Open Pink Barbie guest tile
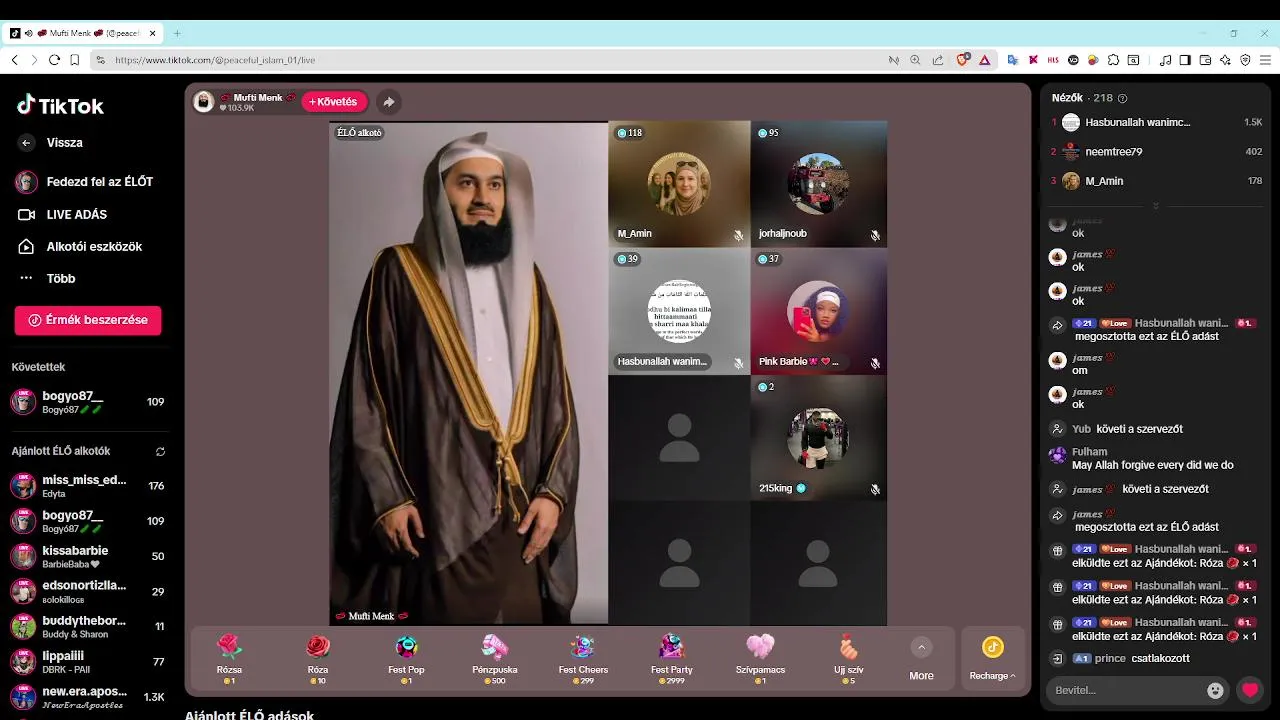1280x720 pixels. click(x=818, y=311)
